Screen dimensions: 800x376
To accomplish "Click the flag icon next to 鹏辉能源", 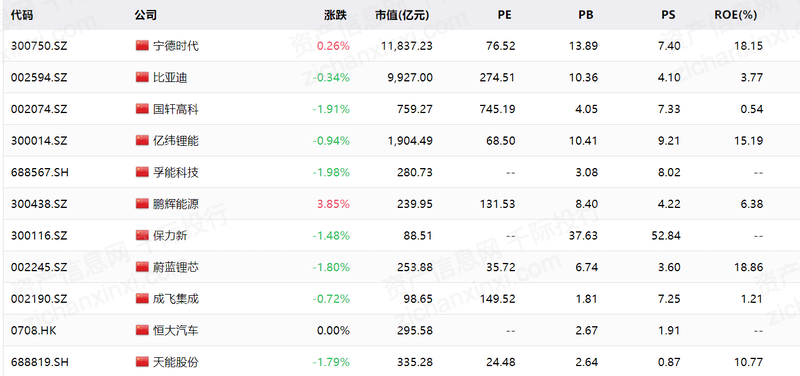I will click(x=142, y=204).
